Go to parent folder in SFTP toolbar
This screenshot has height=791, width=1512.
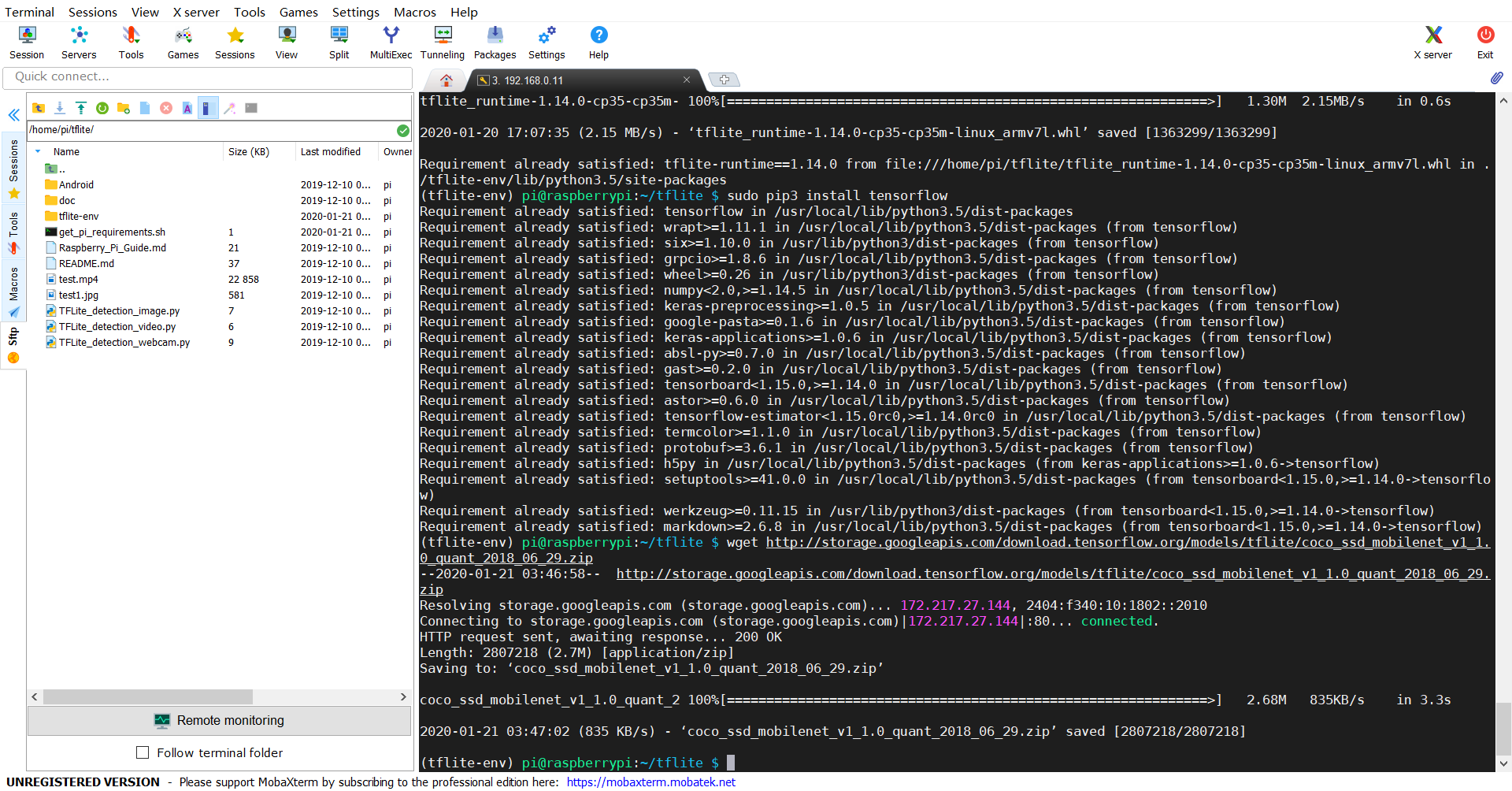[38, 108]
